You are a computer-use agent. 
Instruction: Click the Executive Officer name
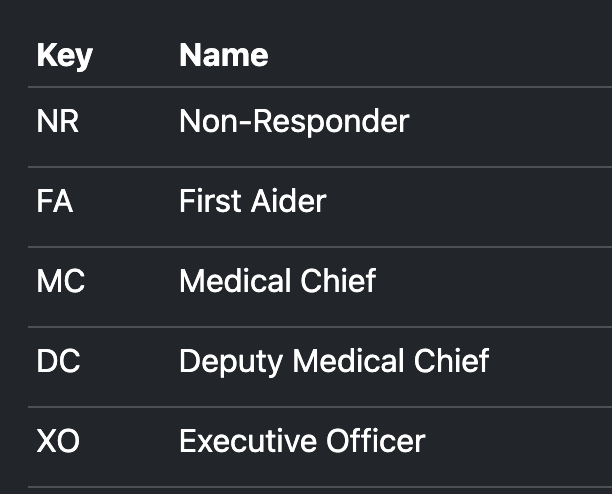click(302, 442)
